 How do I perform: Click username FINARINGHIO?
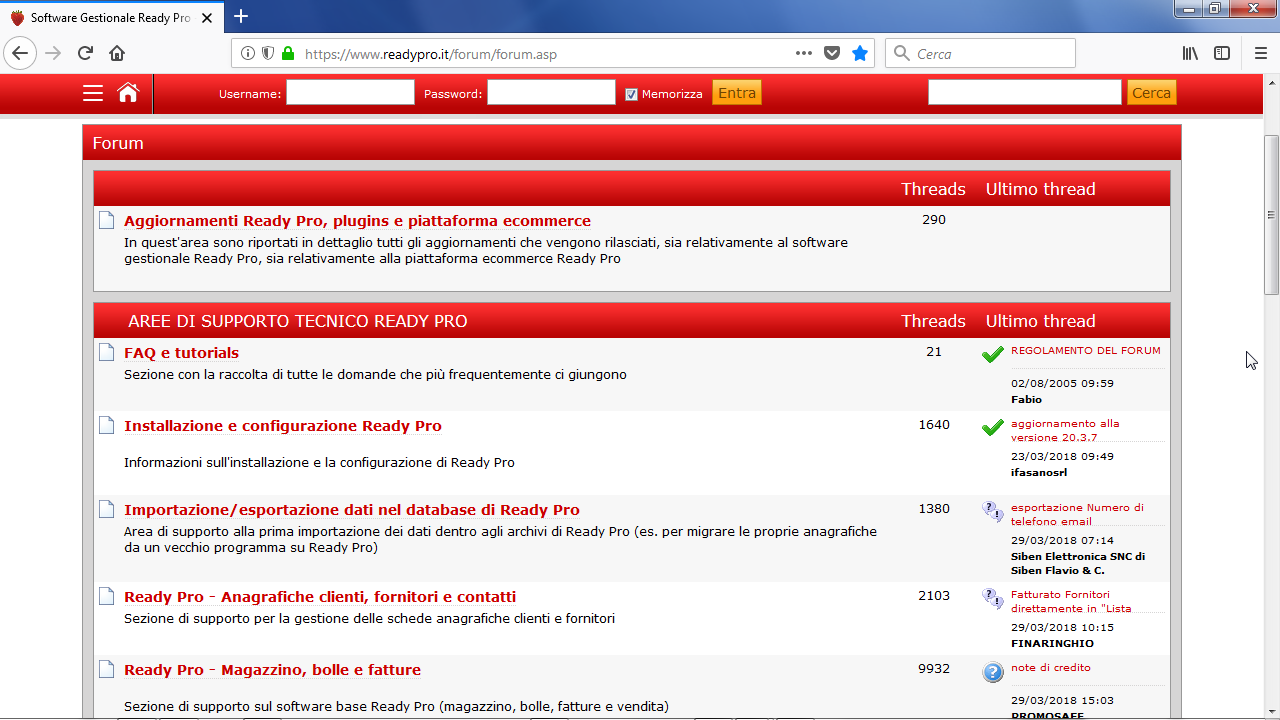click(1052, 644)
